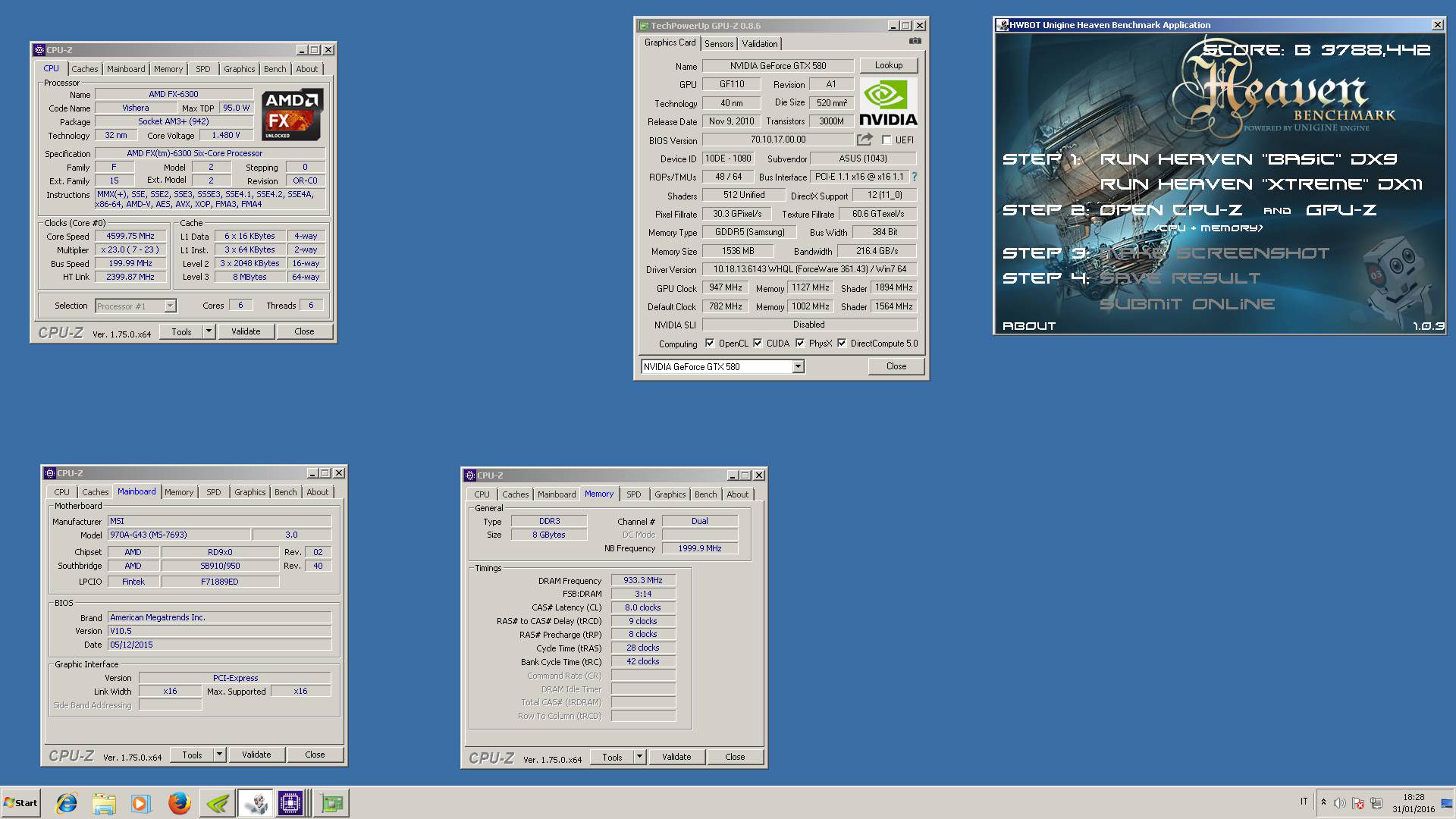This screenshot has height=819, width=1456.
Task: Click the BIOS version share/export icon in GPU-Z
Action: click(864, 140)
